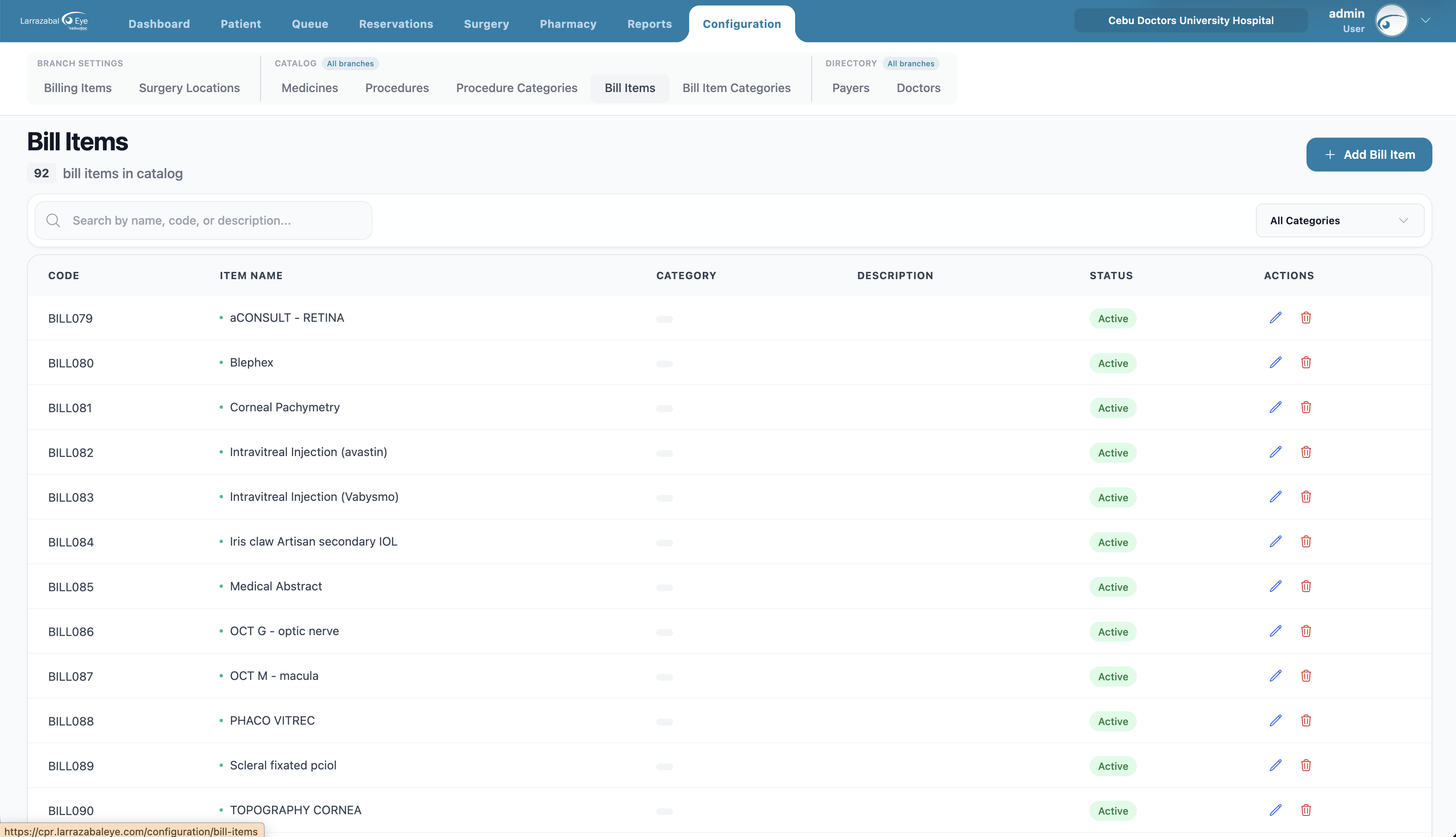Open Procedure Categories catalog

[516, 88]
